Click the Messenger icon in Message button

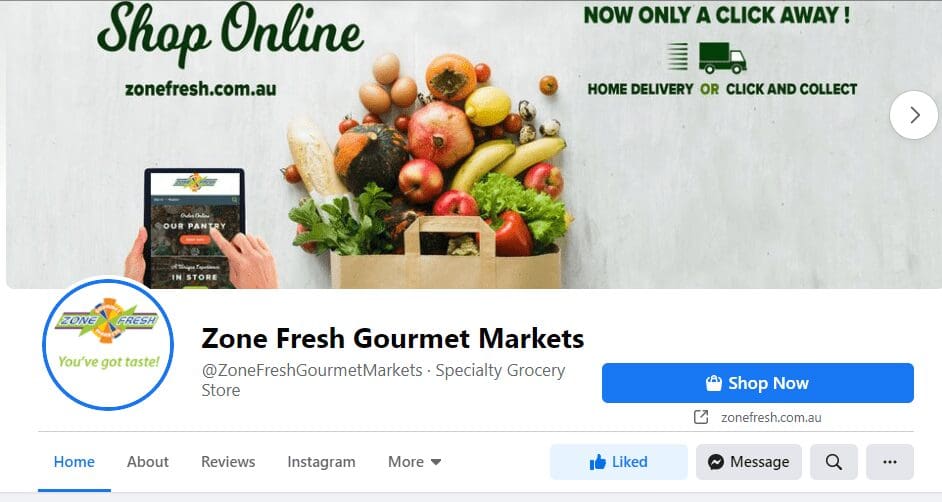tap(716, 462)
